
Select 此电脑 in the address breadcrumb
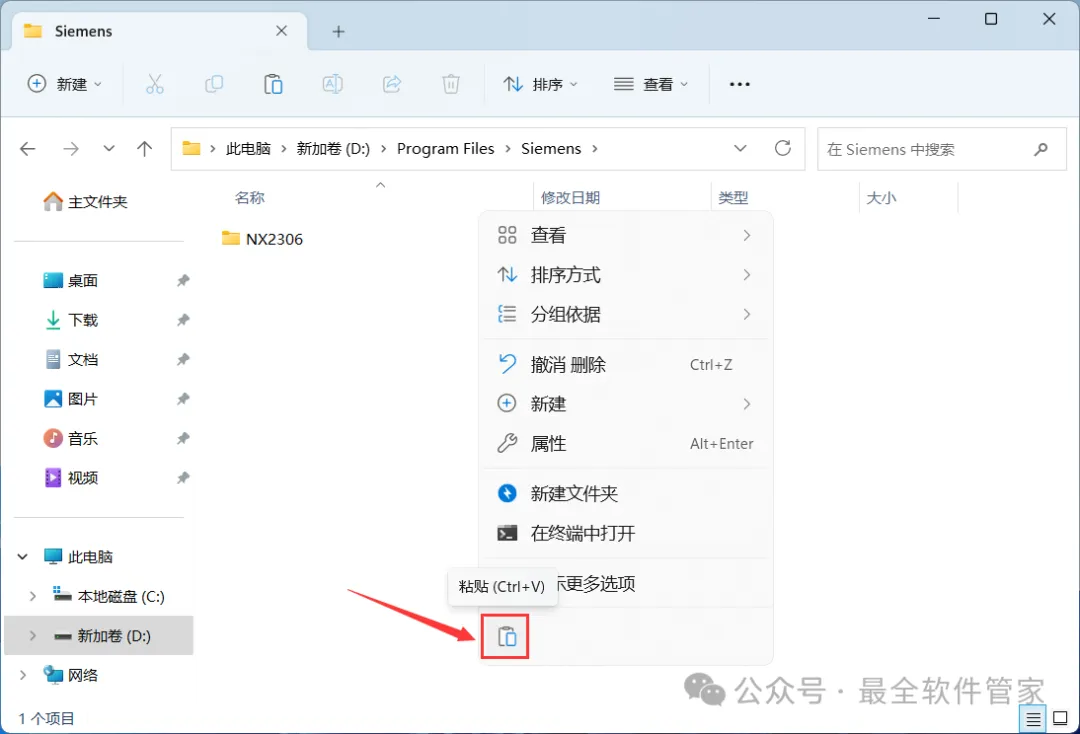(249, 149)
